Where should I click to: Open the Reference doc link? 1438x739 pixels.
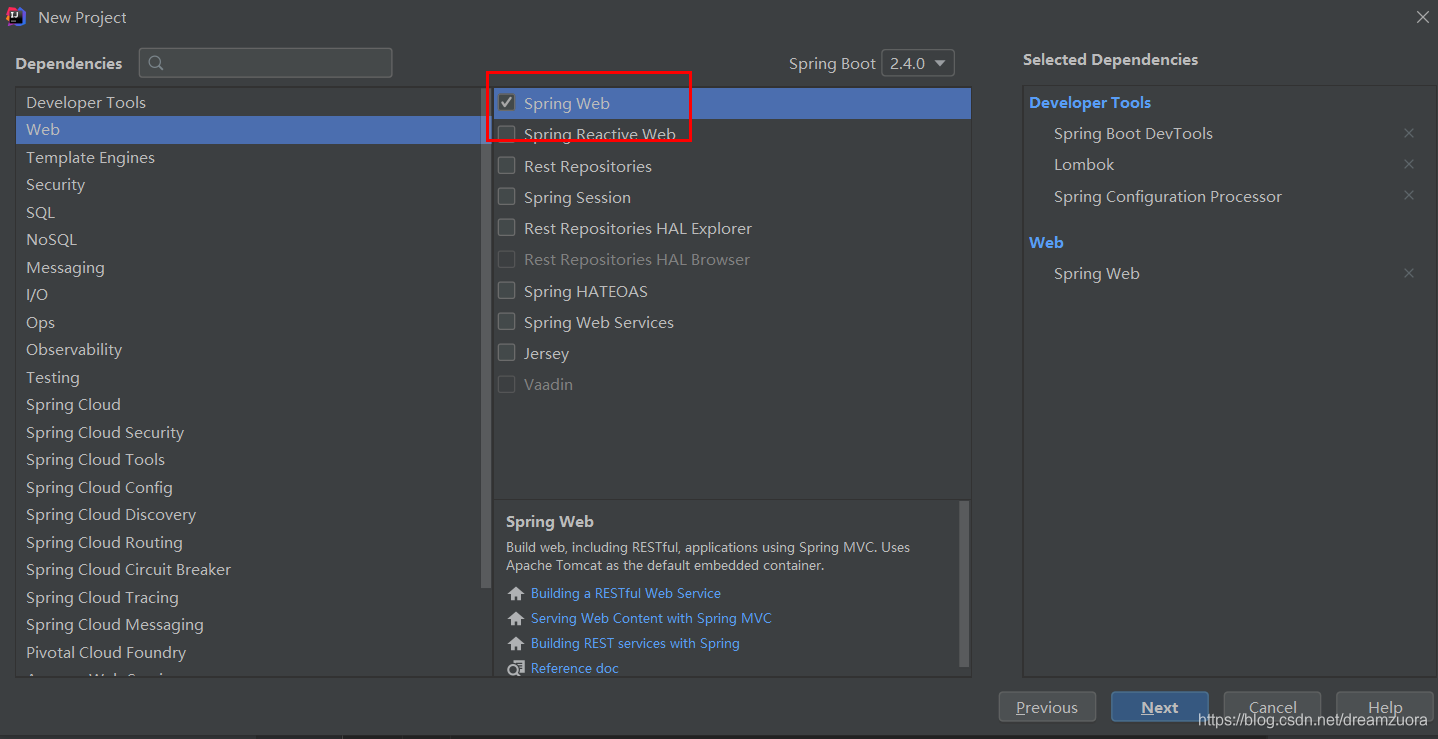[x=575, y=668]
